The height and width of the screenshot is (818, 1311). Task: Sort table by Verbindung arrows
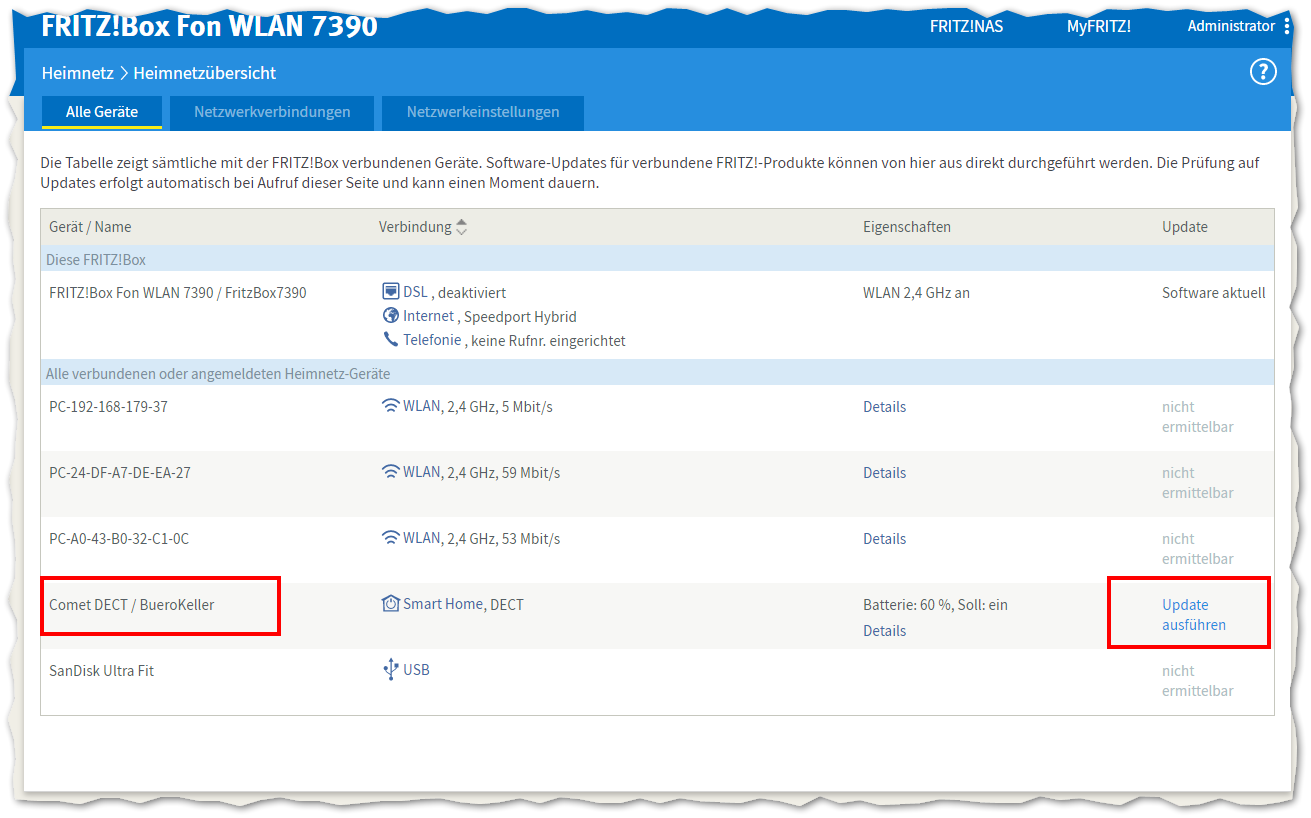(461, 227)
